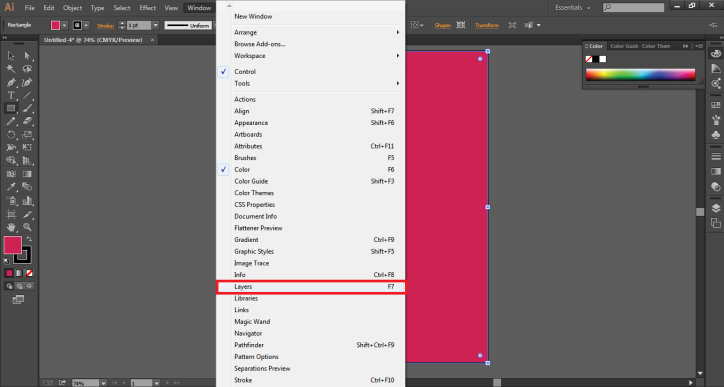The image size is (724, 387).
Task: Select the Scale tool
Action: click(x=27, y=135)
